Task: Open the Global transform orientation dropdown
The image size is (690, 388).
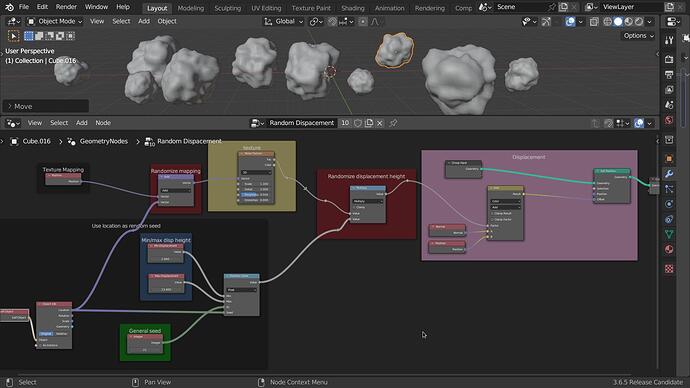Action: [284, 22]
